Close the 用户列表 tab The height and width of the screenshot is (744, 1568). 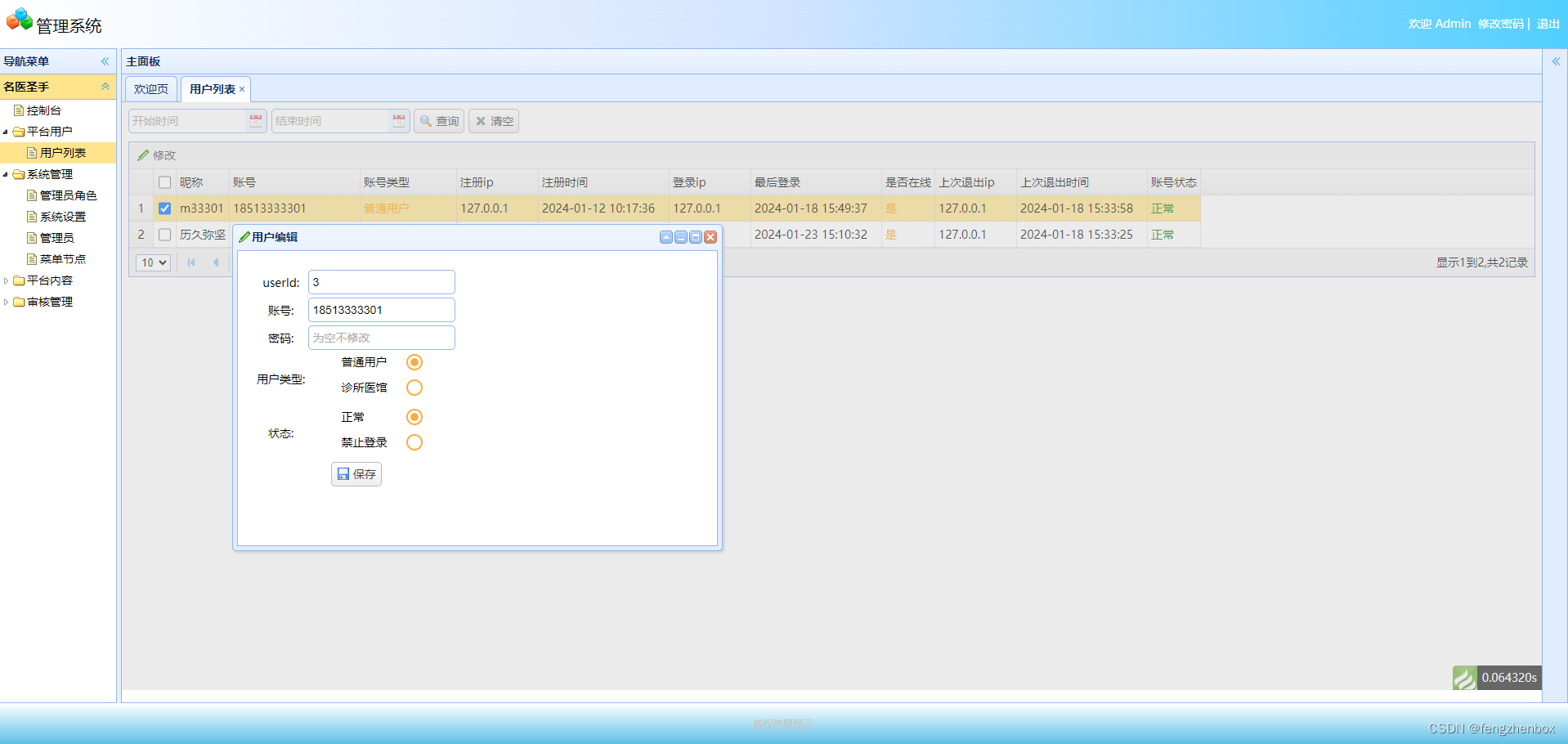pos(242,89)
